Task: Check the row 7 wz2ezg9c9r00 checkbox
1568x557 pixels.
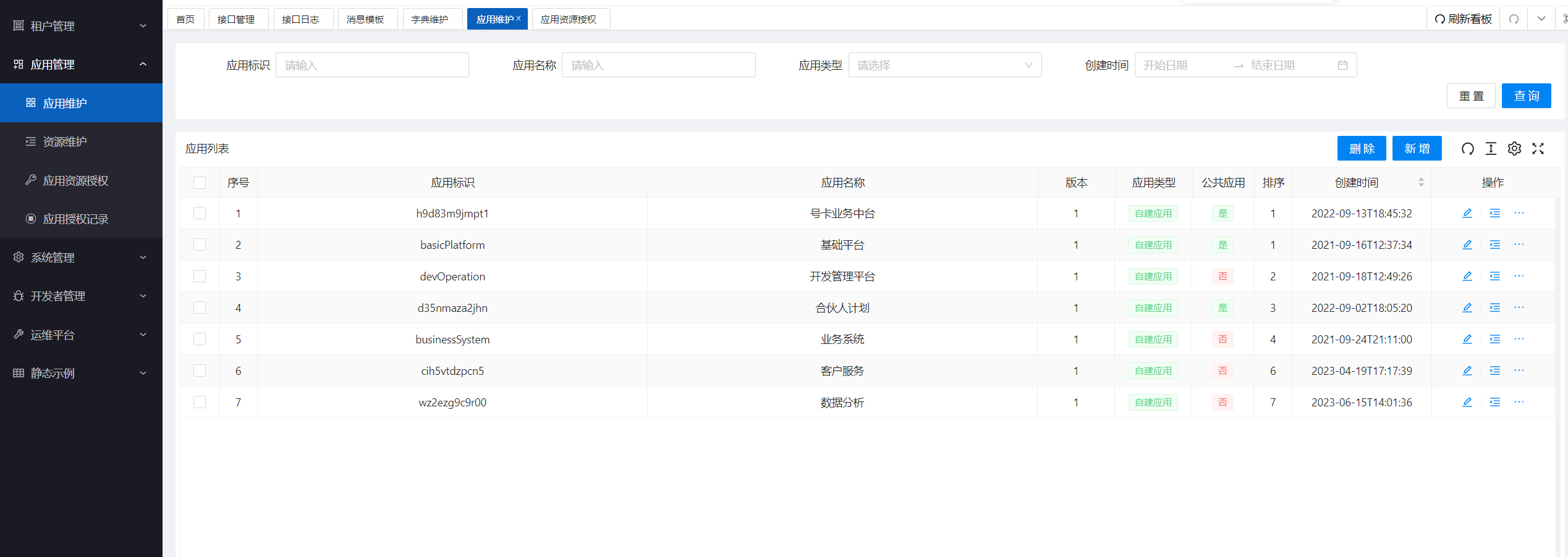Action: pyautogui.click(x=200, y=402)
